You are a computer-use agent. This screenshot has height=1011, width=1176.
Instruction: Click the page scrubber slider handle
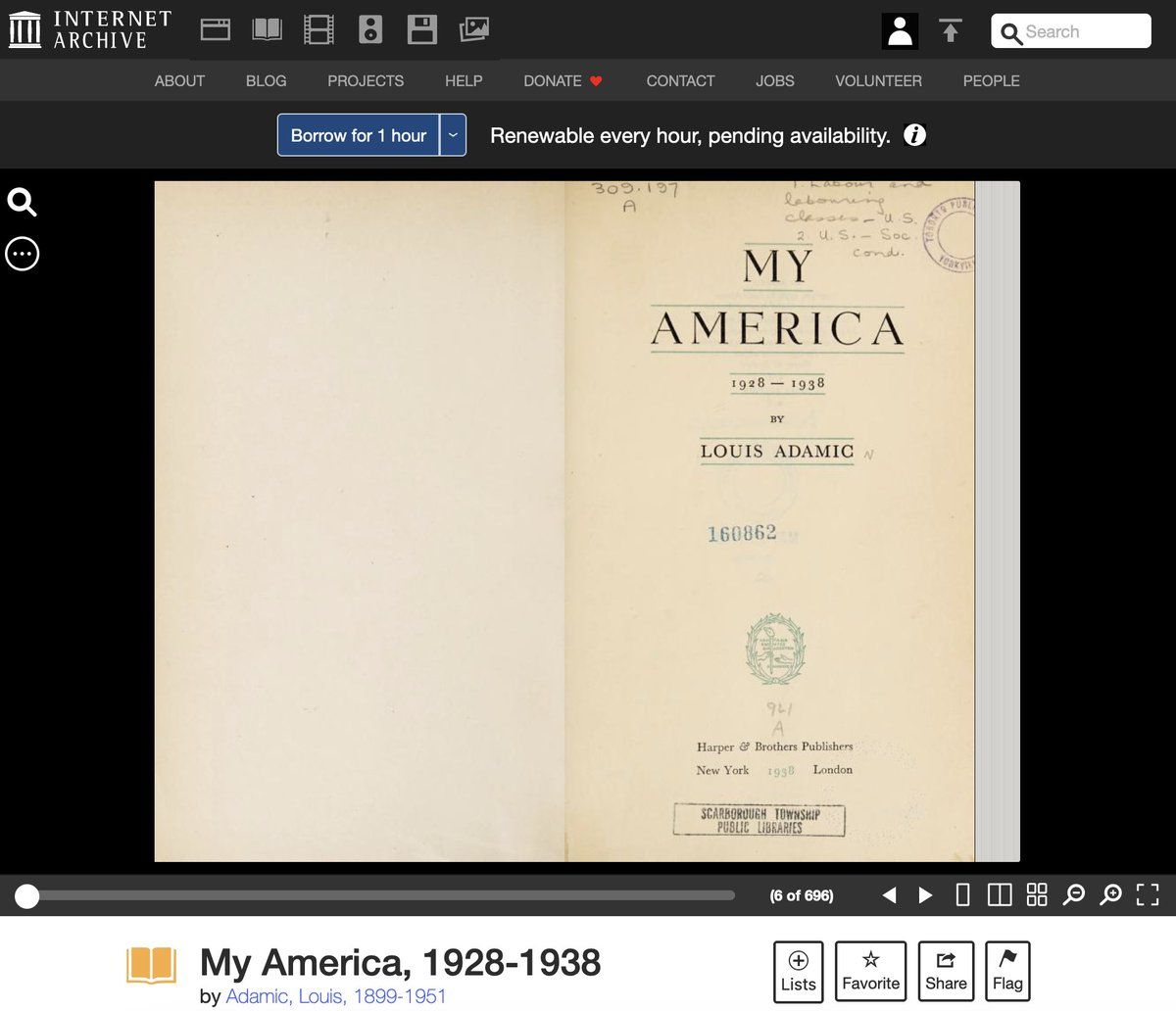click(27, 895)
